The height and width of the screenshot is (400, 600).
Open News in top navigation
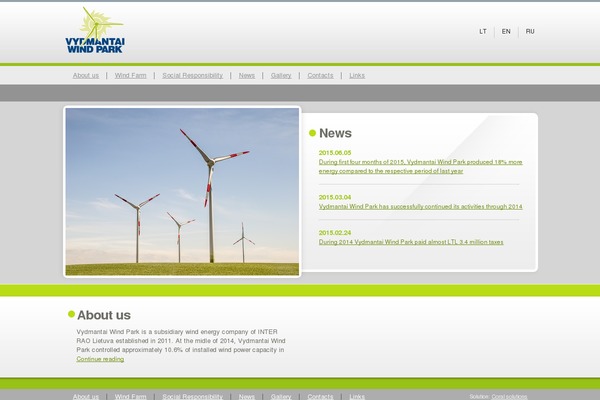(247, 75)
